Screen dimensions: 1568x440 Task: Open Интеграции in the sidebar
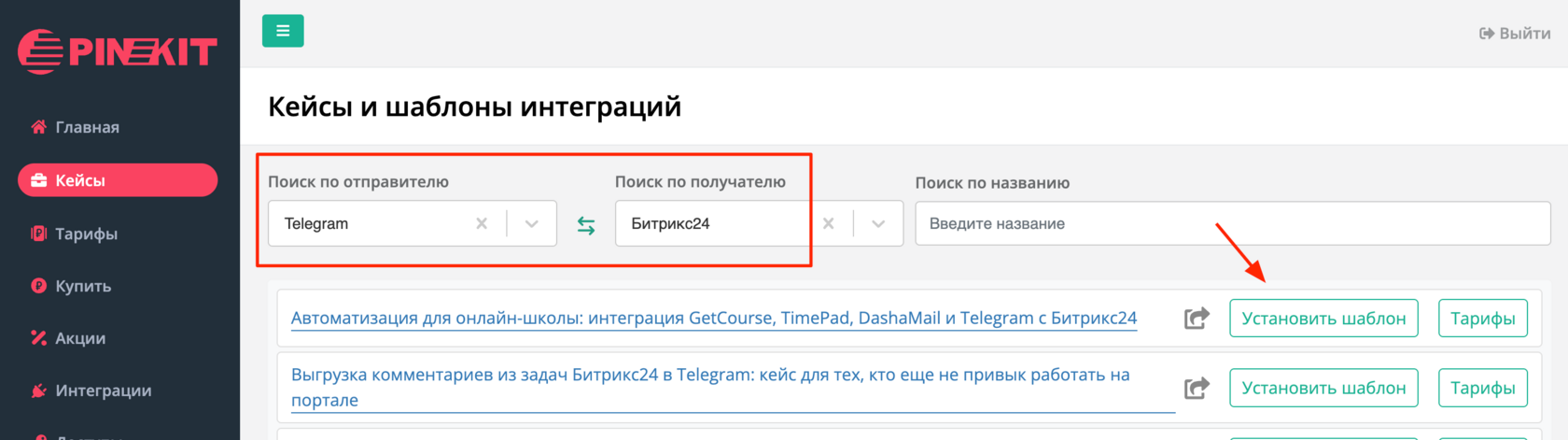[x=104, y=390]
